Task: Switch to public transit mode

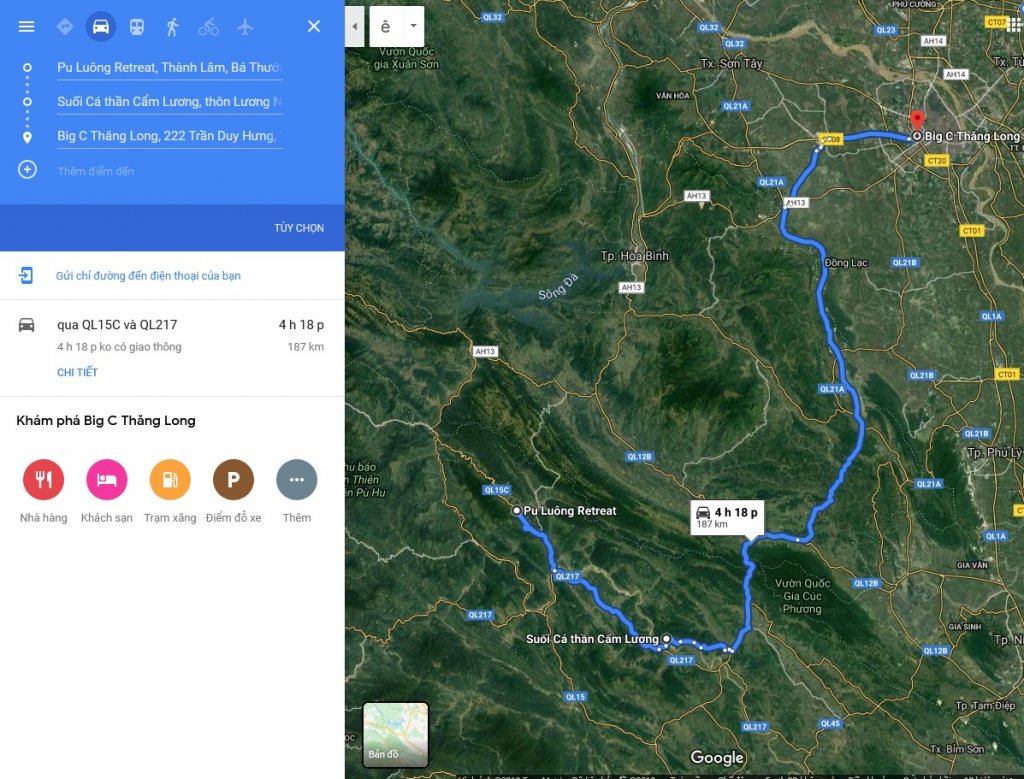Action: click(136, 27)
